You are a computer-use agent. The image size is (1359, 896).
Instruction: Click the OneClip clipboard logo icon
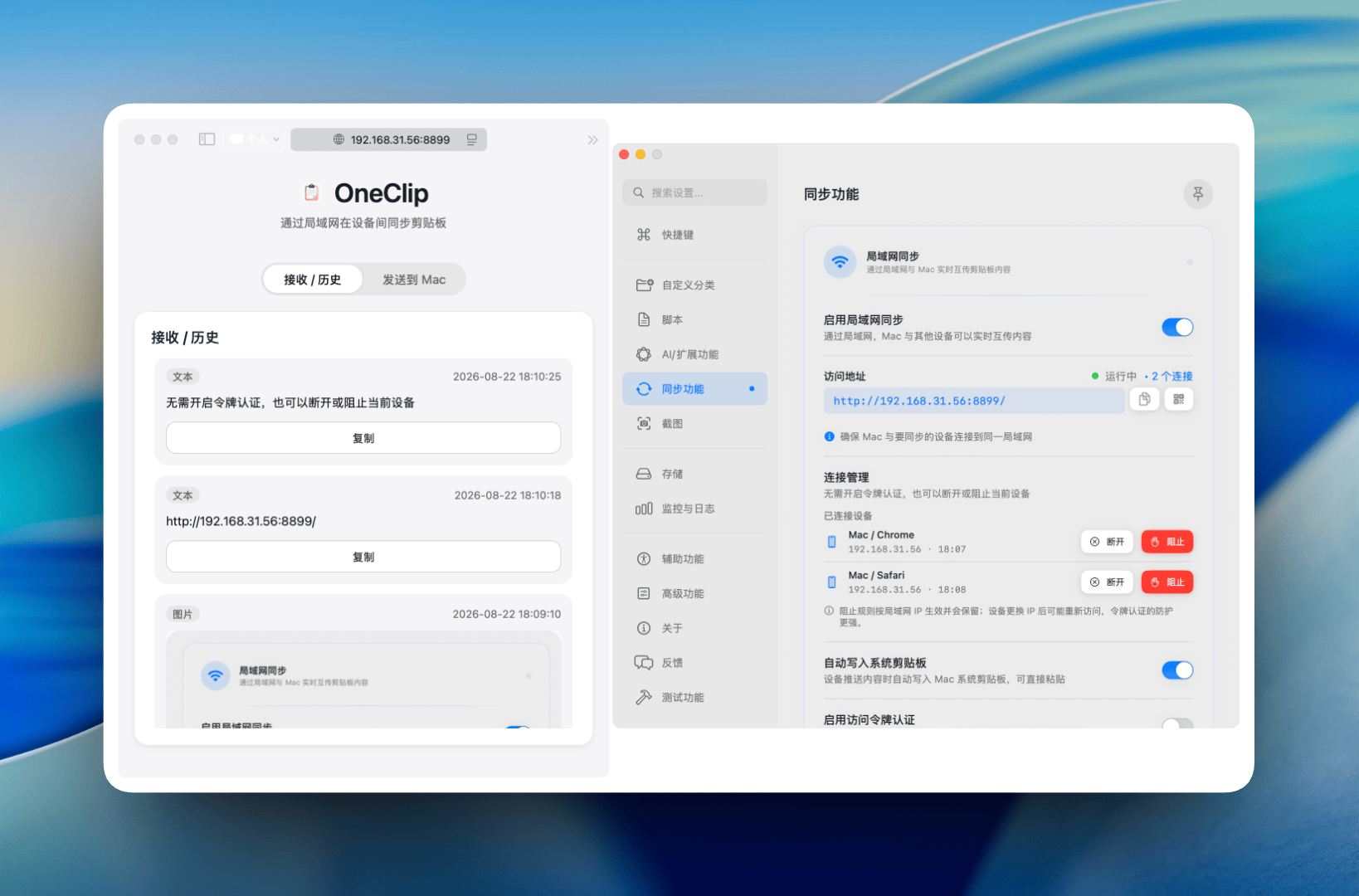tap(312, 192)
